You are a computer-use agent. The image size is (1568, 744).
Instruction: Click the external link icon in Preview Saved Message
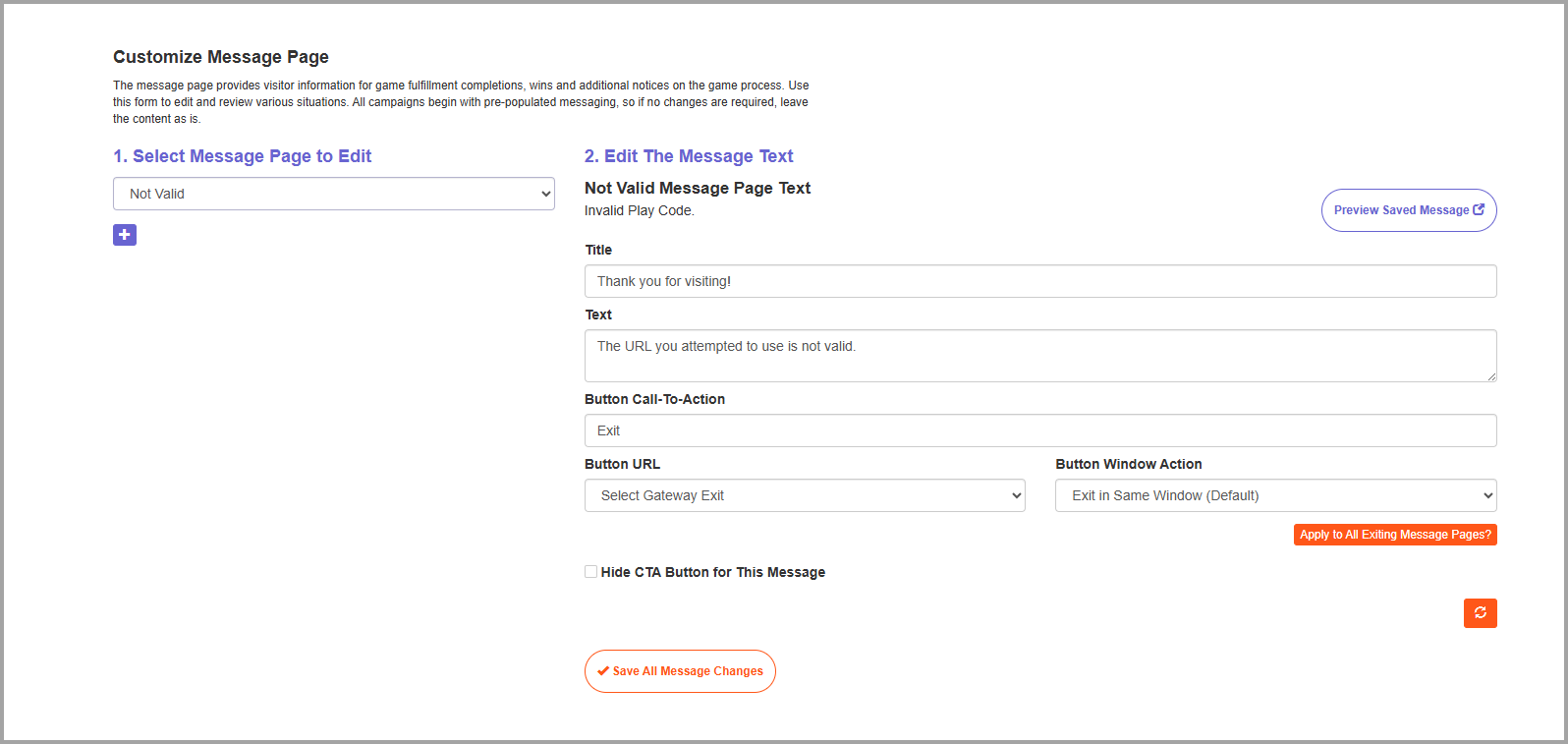click(x=1479, y=209)
